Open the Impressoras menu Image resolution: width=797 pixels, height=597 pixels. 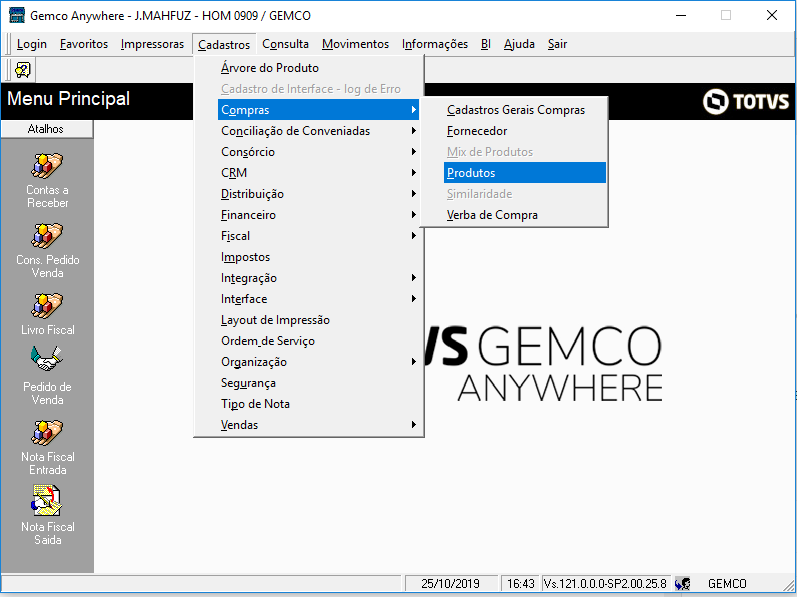[x=152, y=44]
